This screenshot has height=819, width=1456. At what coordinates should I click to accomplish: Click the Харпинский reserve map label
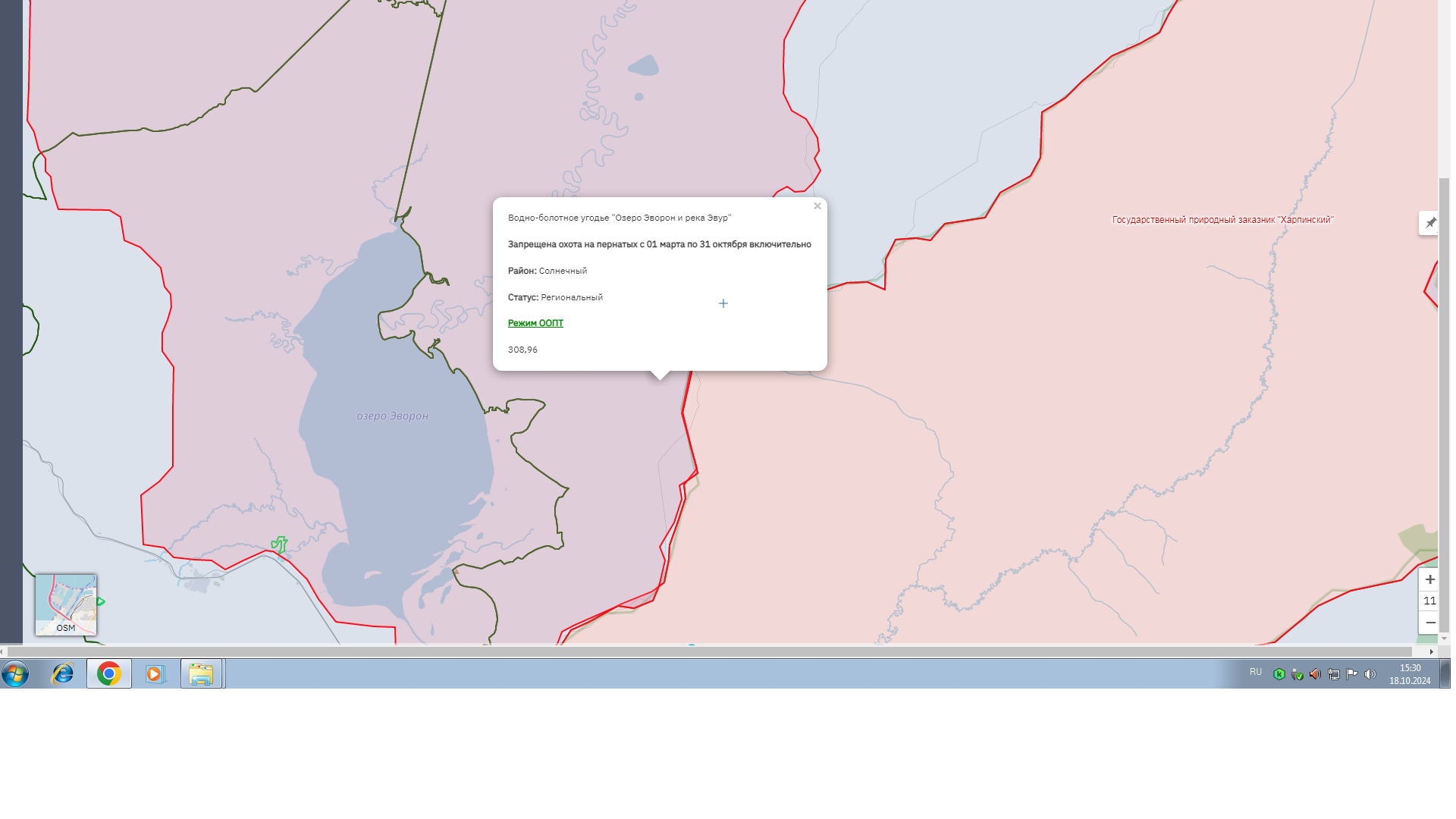[x=1222, y=220]
